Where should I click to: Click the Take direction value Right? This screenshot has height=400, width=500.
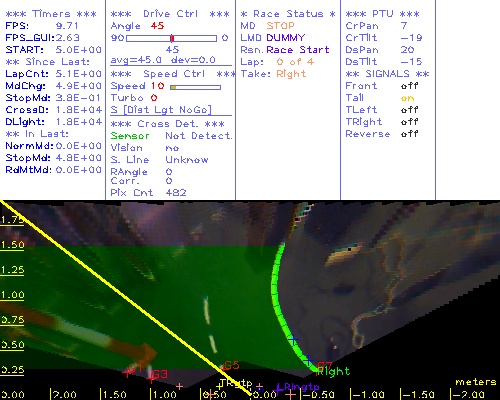coord(291,74)
